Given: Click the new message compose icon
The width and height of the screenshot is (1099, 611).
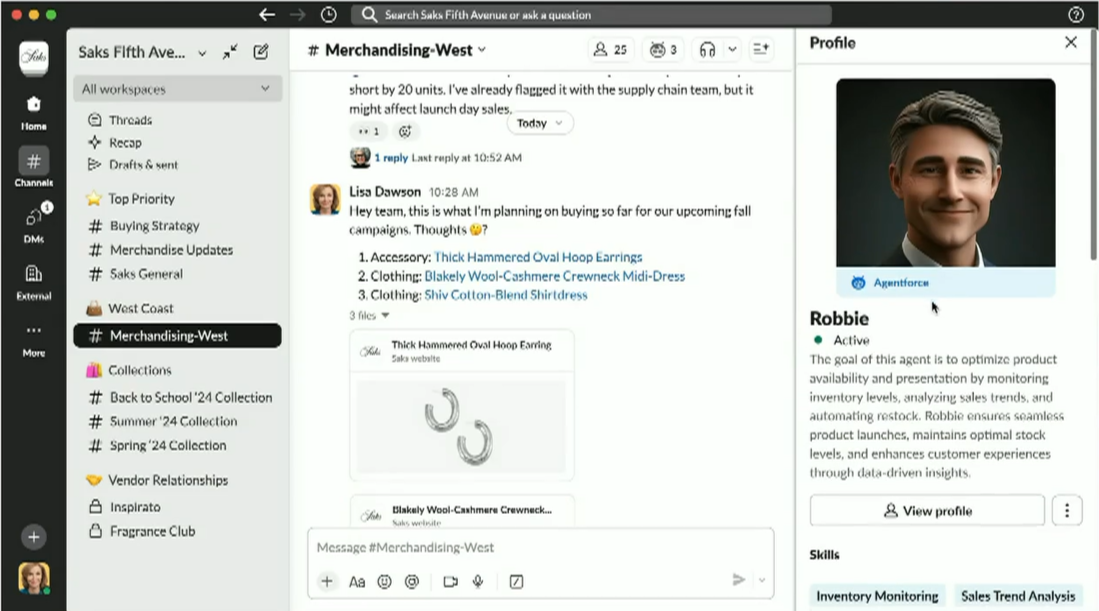Looking at the screenshot, I should point(261,52).
